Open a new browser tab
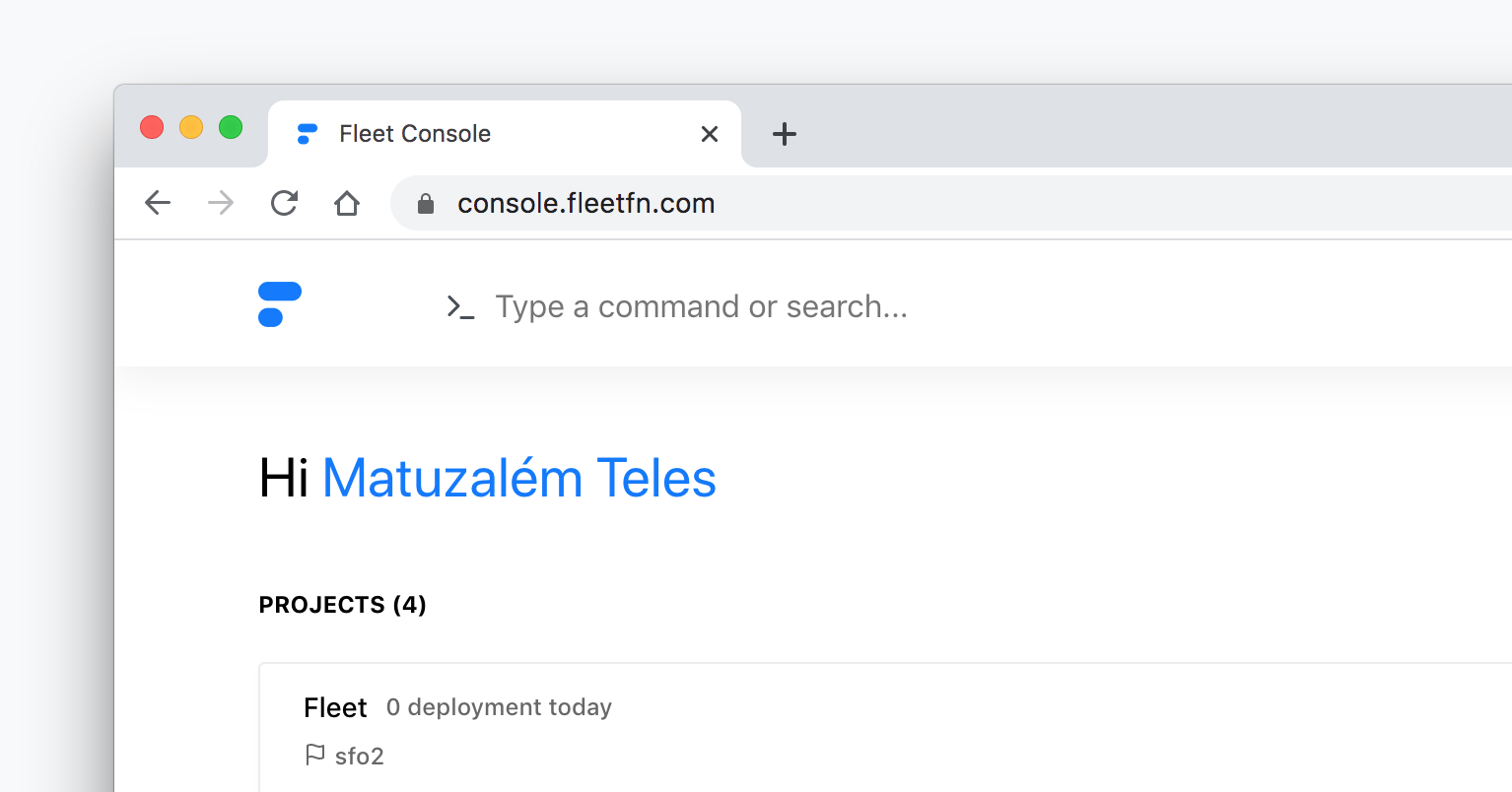The height and width of the screenshot is (792, 1512). point(785,134)
